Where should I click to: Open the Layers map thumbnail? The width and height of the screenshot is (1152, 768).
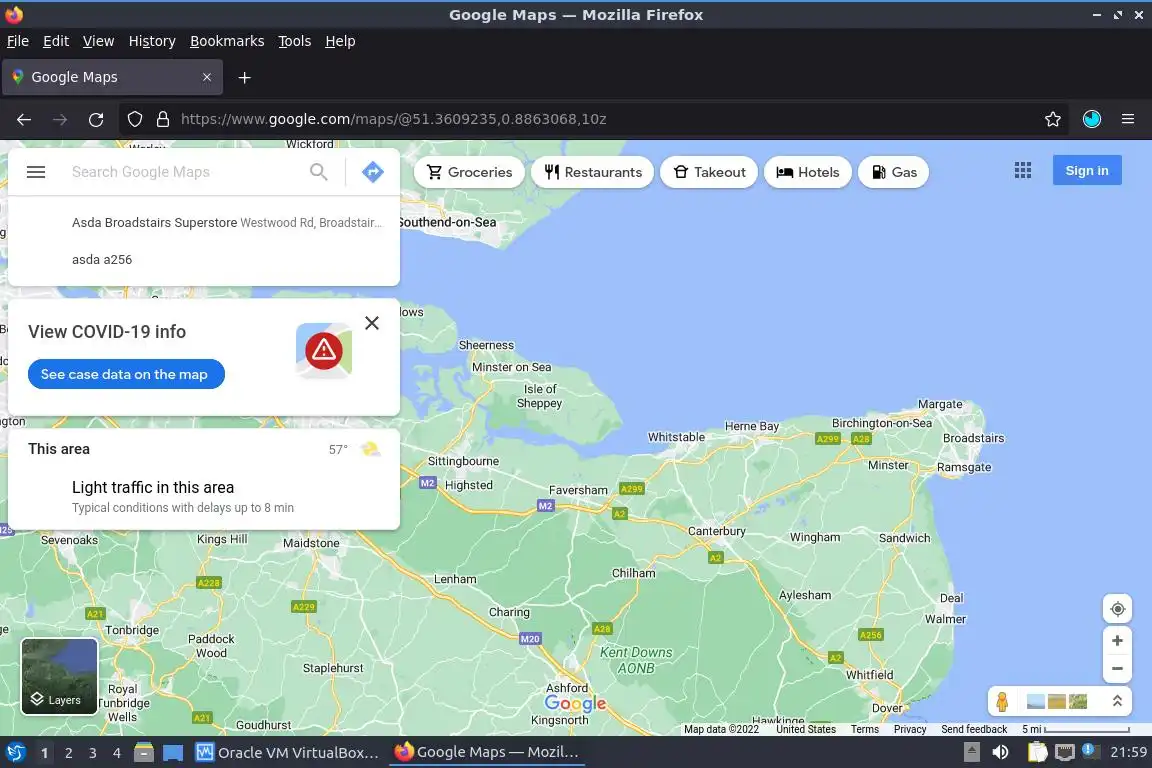click(x=60, y=676)
